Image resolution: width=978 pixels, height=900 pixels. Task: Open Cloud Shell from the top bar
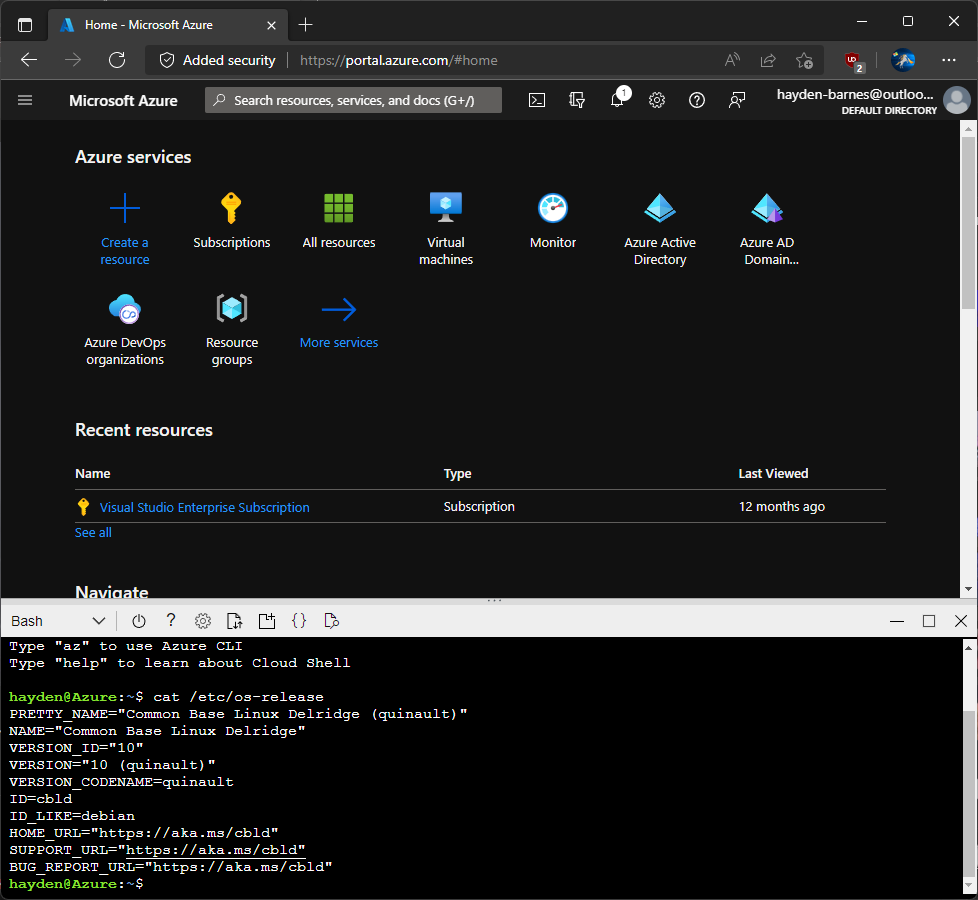[537, 100]
